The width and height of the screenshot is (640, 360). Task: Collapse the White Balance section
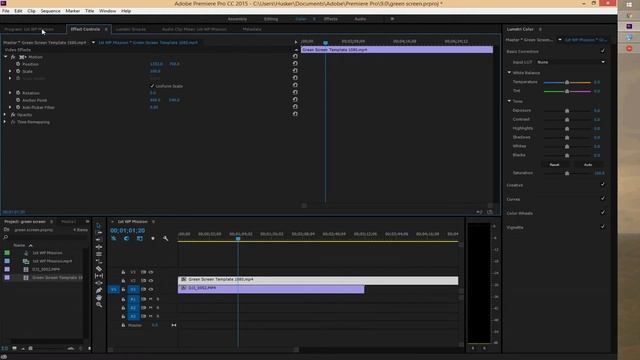509,73
